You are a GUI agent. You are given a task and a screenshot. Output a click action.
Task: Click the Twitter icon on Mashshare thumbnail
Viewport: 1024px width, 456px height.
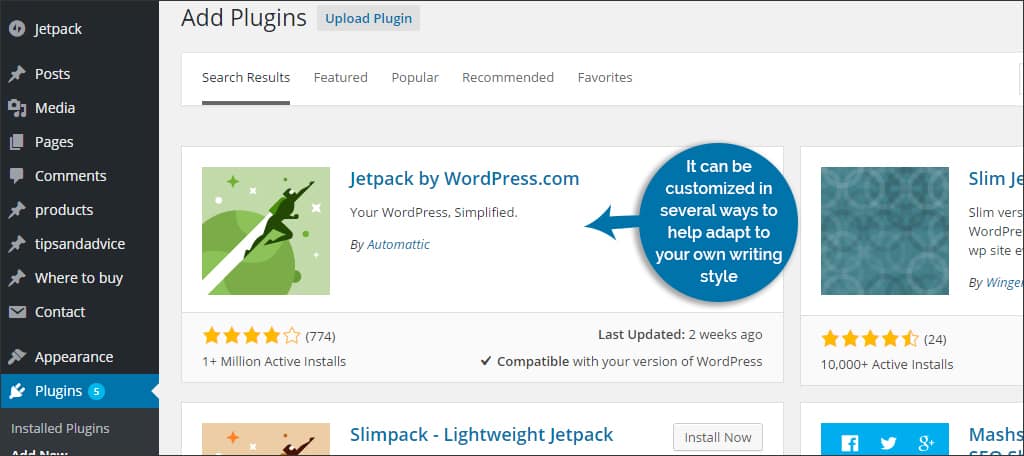(x=888, y=443)
